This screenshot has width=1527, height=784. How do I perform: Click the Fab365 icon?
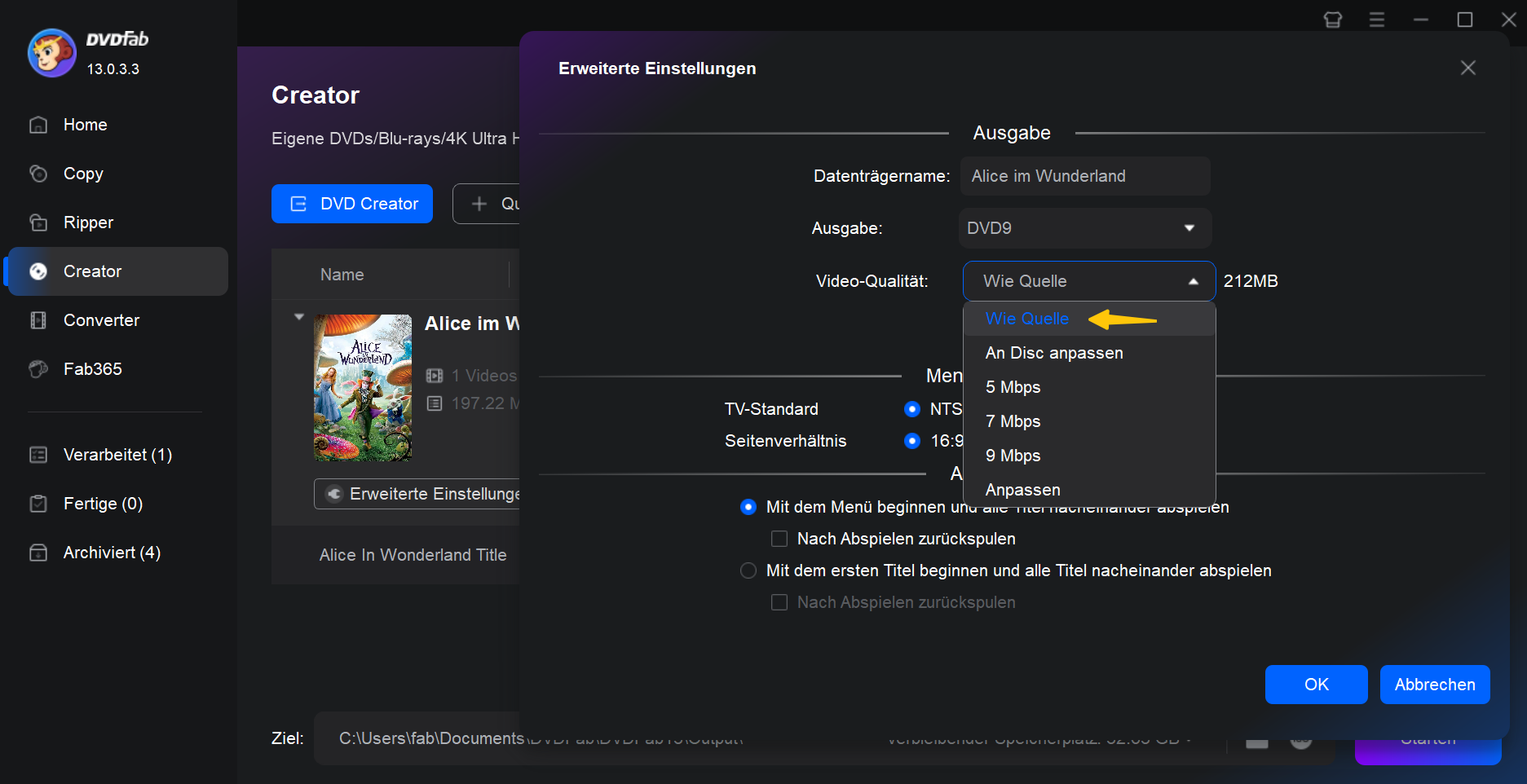point(38,369)
